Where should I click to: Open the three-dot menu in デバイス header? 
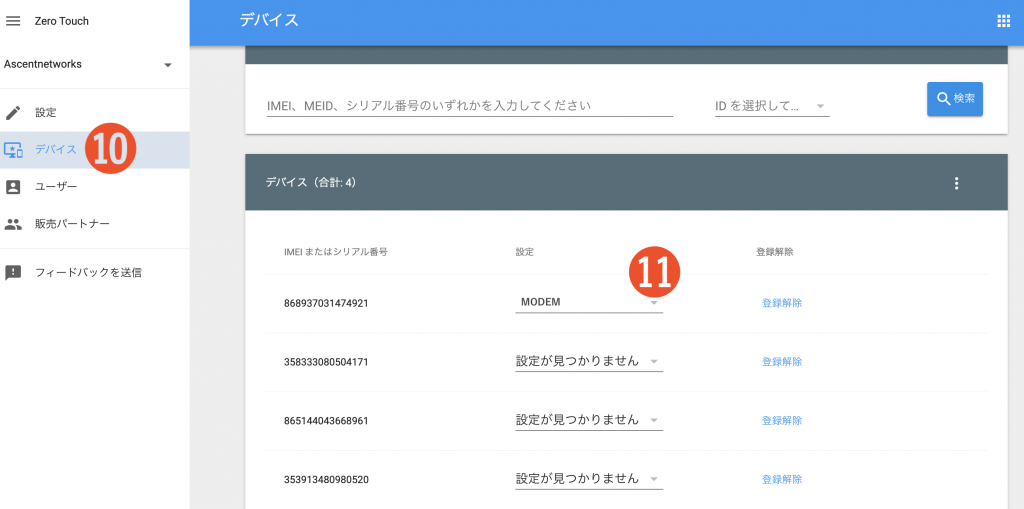(956, 183)
